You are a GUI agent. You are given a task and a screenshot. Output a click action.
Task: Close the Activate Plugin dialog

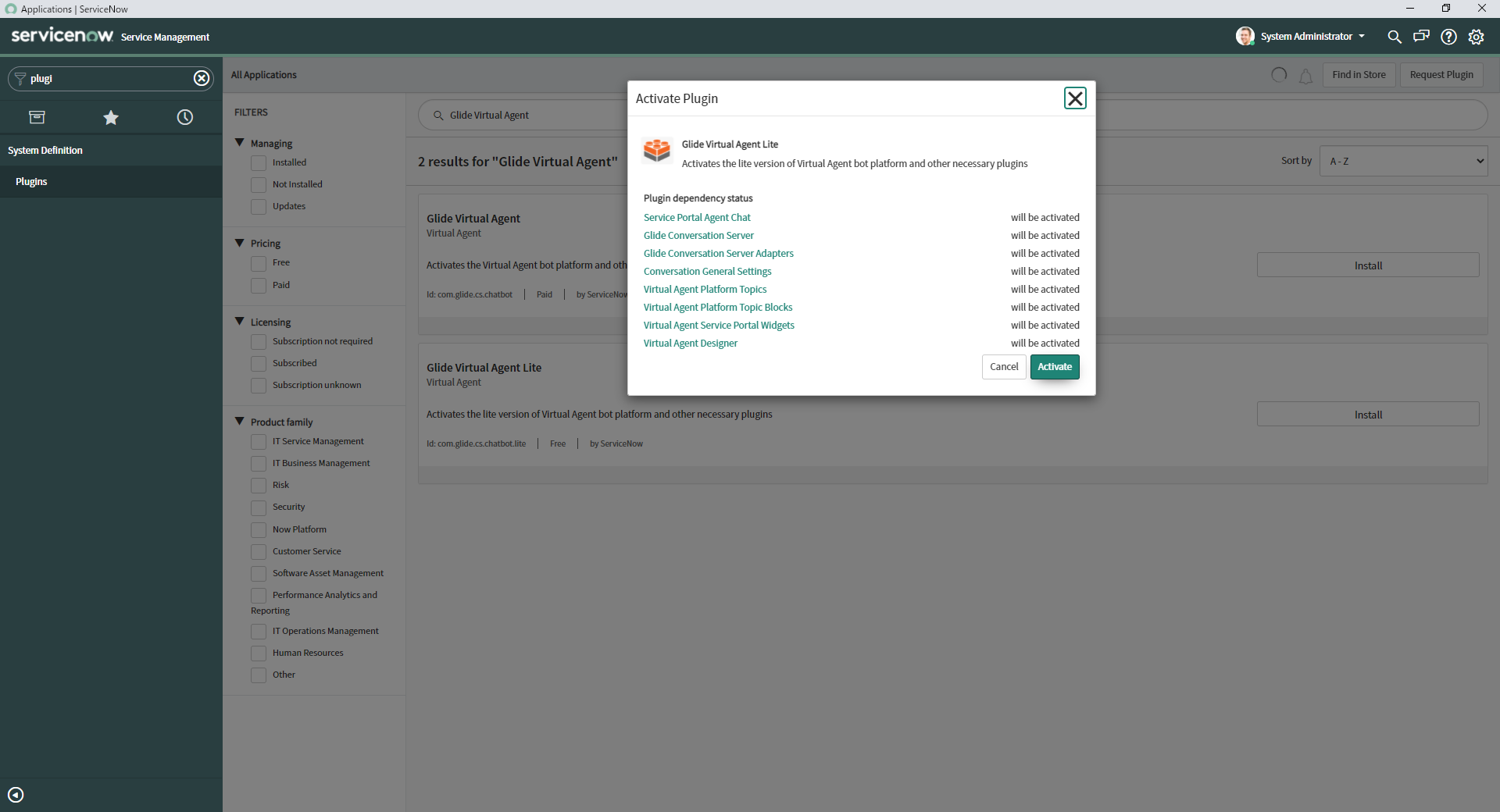coord(1075,98)
